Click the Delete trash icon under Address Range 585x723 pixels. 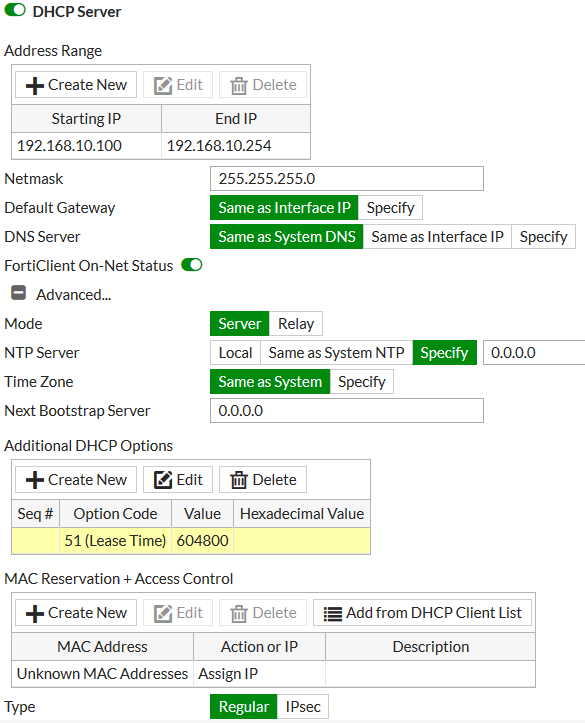point(239,86)
